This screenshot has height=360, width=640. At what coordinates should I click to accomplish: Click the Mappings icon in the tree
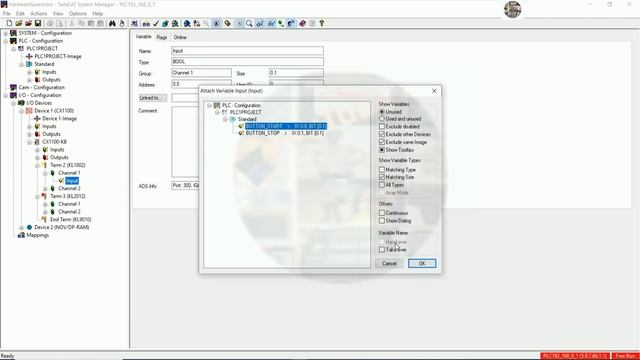[21, 235]
